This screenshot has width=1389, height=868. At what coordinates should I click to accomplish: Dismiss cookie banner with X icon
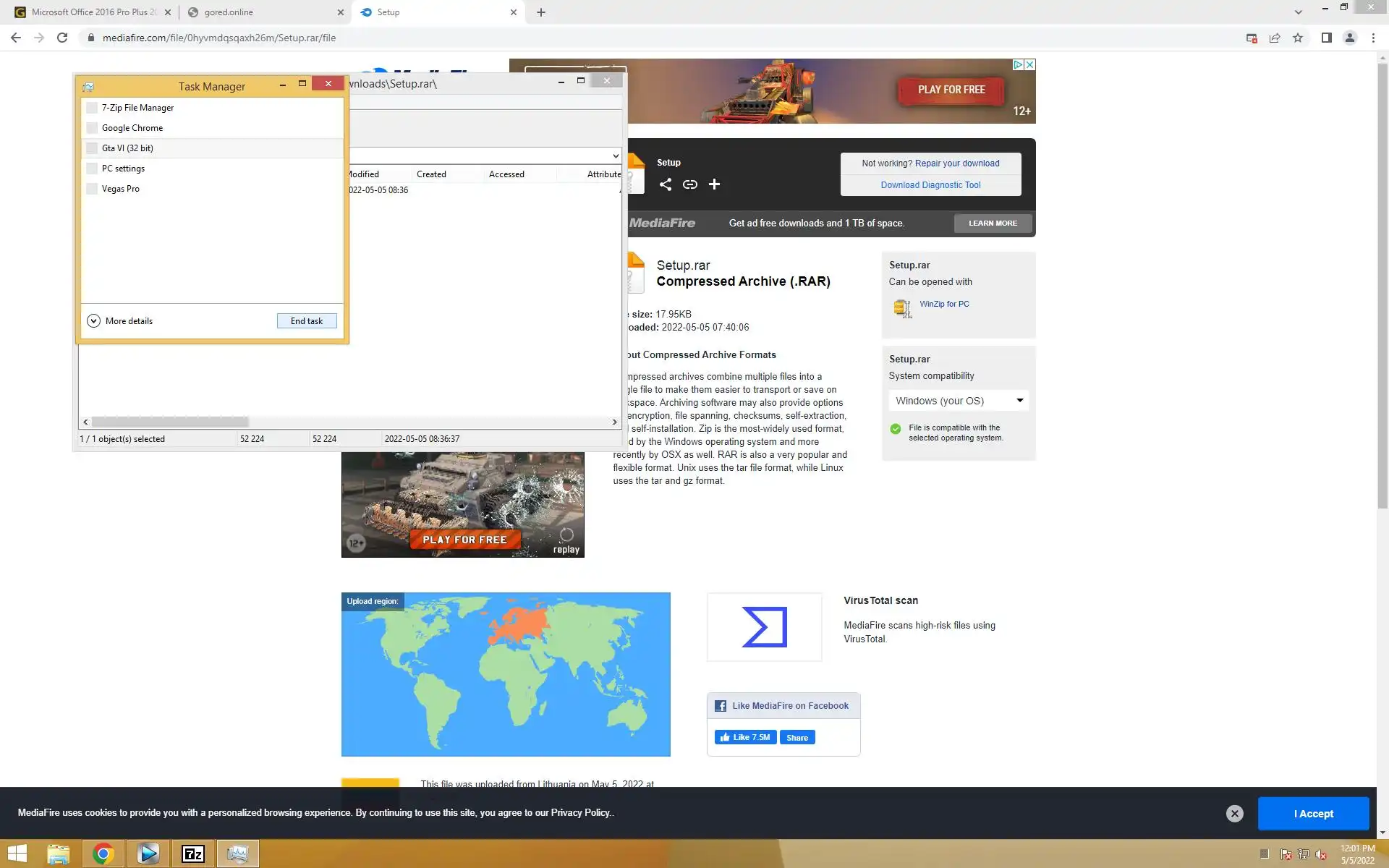1234,814
